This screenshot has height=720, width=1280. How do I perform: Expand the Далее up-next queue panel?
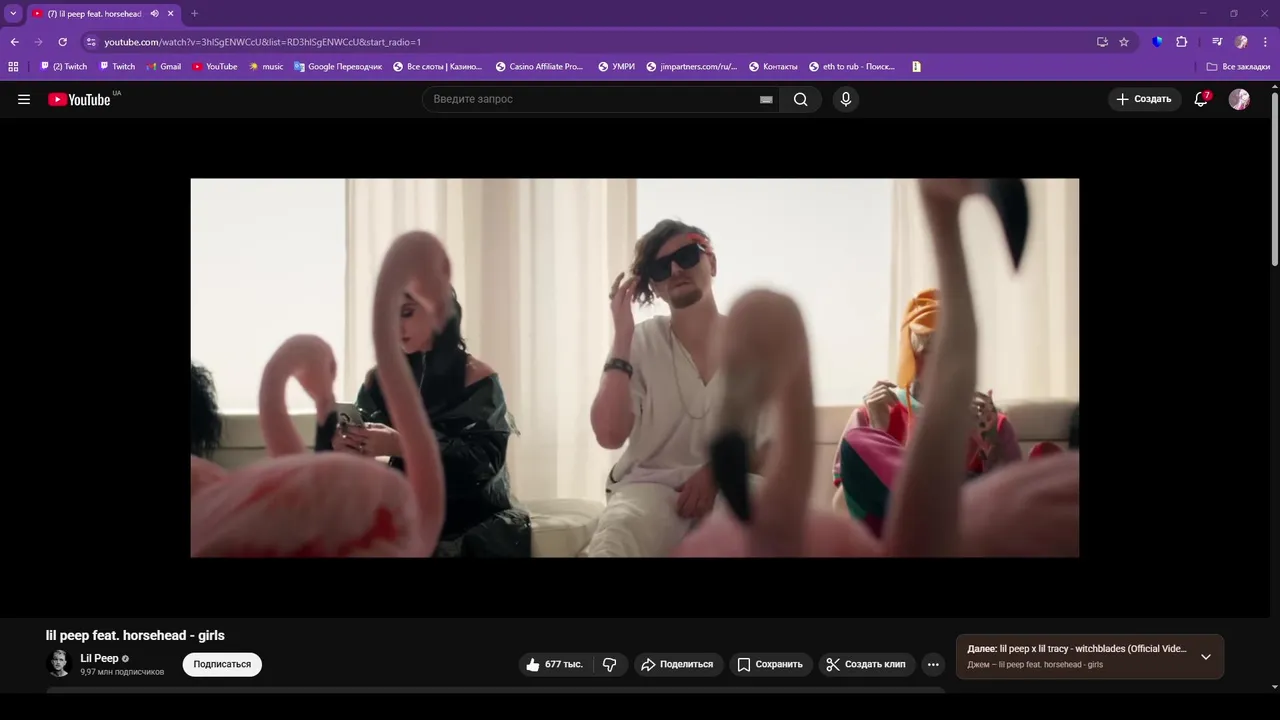[1206, 657]
